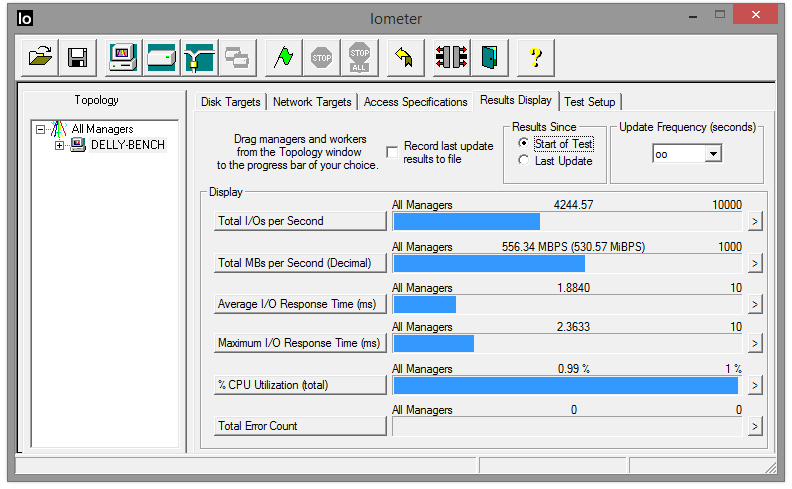Click Maximum I/O Response Time (ms) button
The height and width of the screenshot is (489, 792).
click(300, 344)
